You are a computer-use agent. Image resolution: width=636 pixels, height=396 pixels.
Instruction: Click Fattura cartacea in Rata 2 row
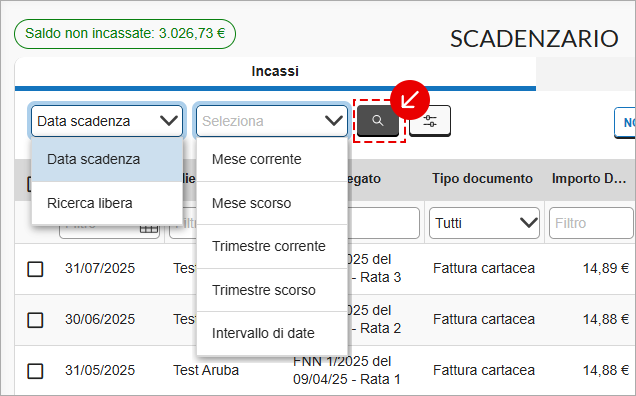[x=484, y=319]
